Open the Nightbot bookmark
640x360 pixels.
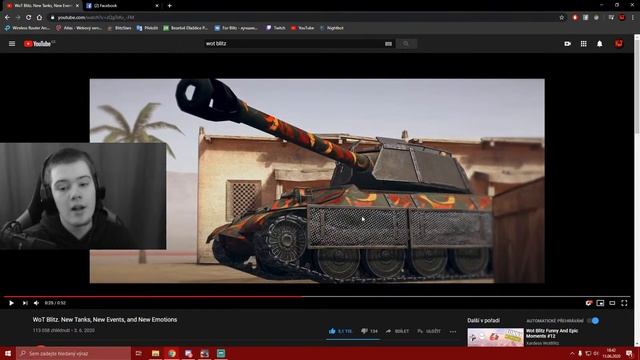[x=332, y=28]
